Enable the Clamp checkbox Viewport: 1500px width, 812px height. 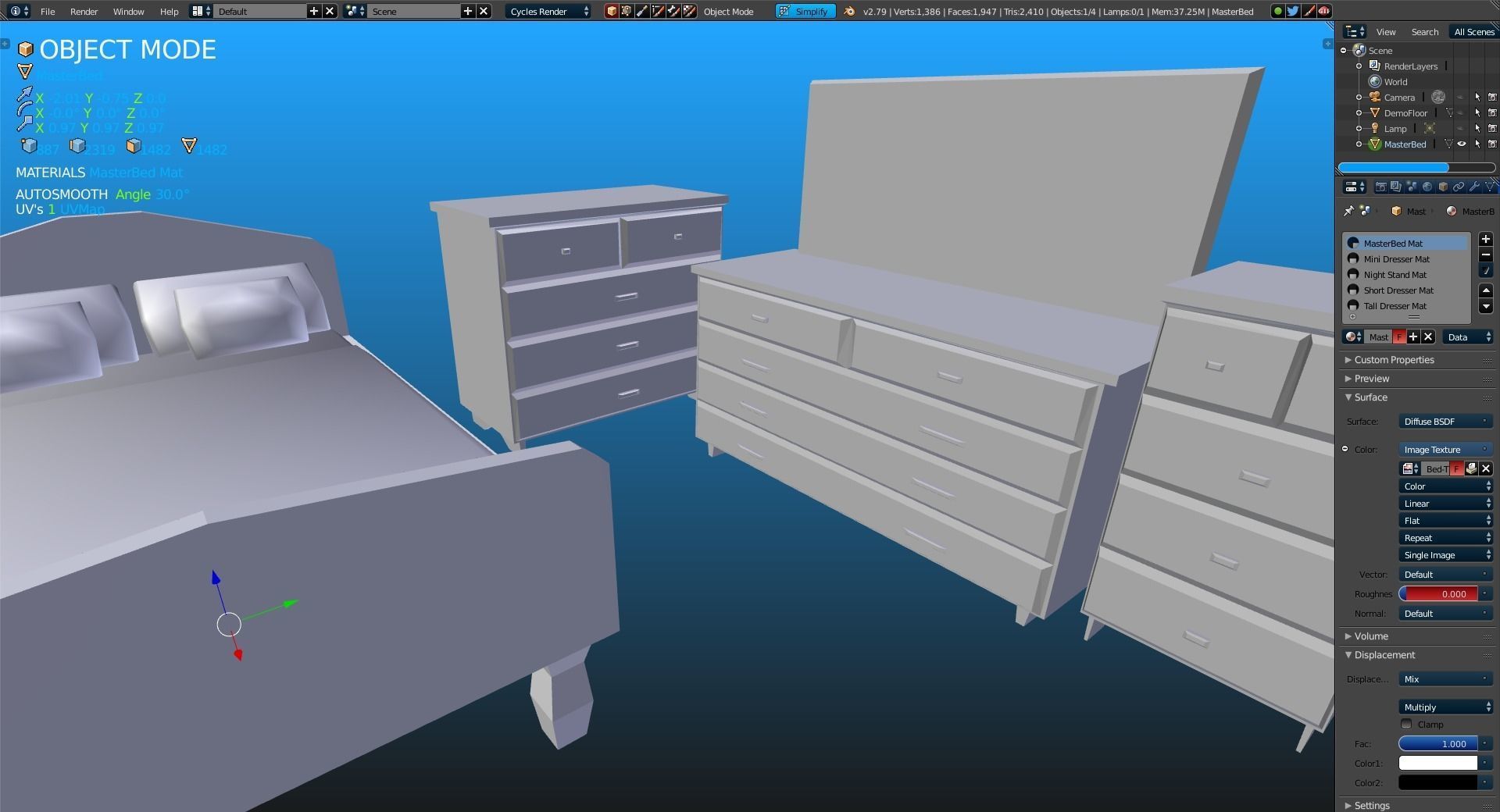click(x=1407, y=725)
